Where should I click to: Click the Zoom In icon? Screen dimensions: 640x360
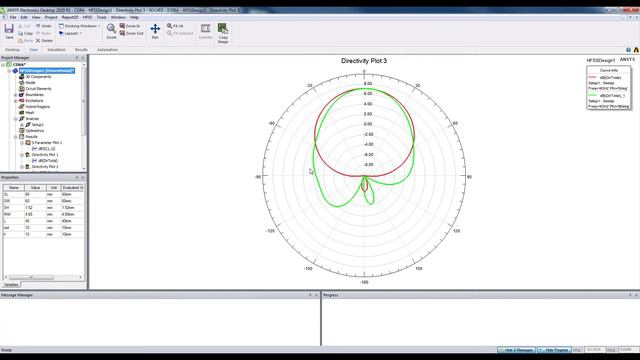point(122,26)
